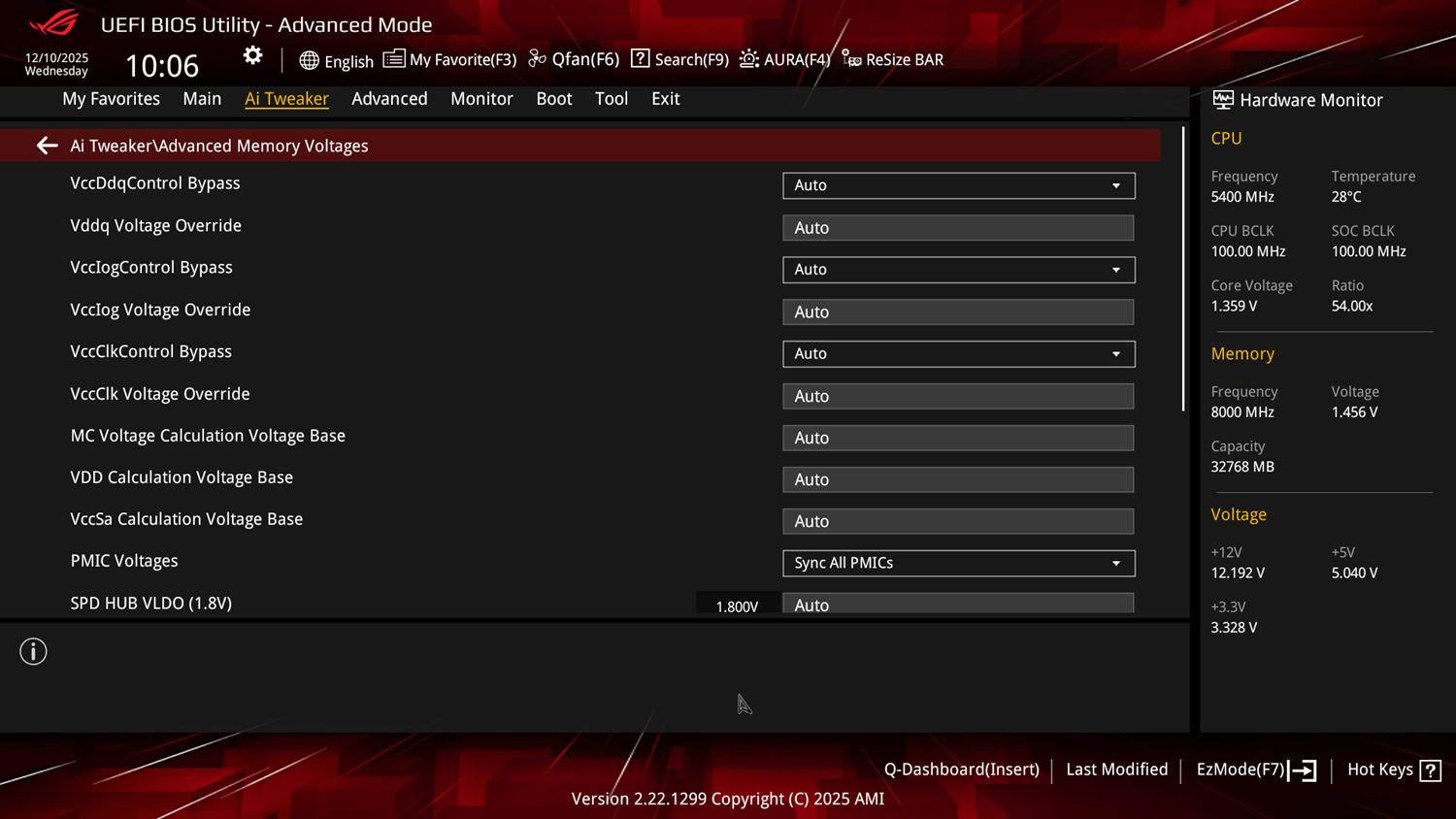
Task: Expand the VccIogControl Bypass dropdown
Action: [x=958, y=270]
